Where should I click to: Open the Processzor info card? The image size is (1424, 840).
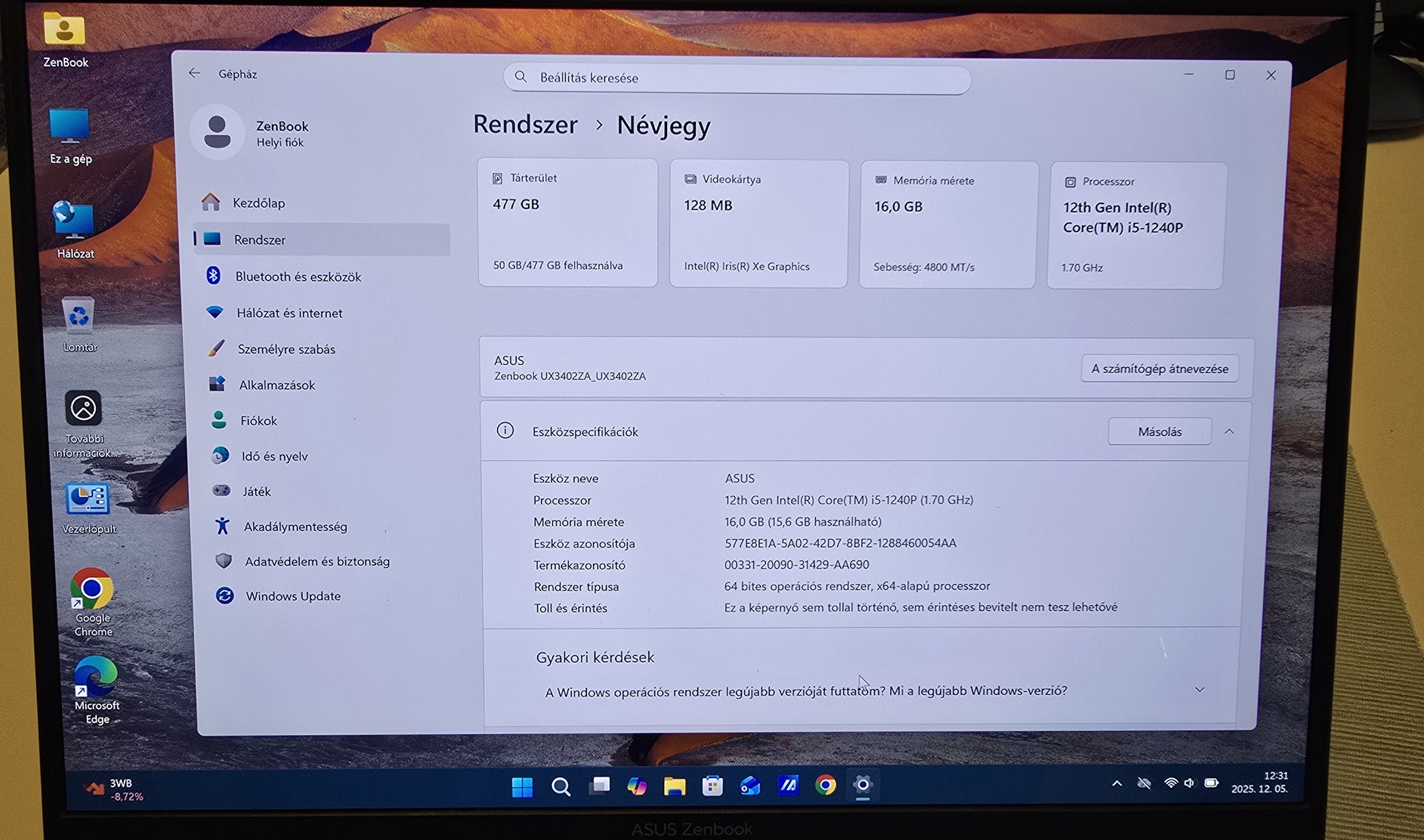click(x=1135, y=225)
